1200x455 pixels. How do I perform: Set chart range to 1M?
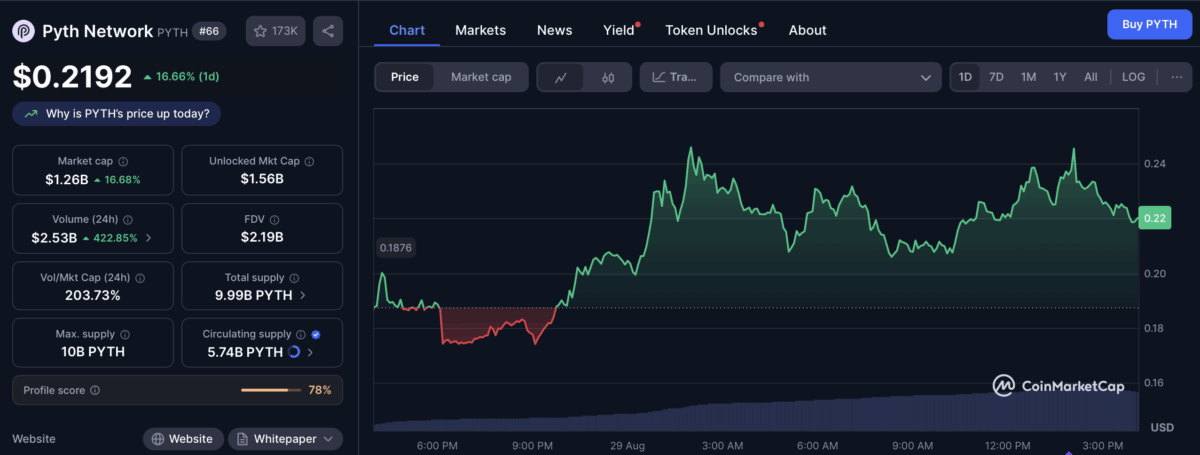coord(1028,77)
